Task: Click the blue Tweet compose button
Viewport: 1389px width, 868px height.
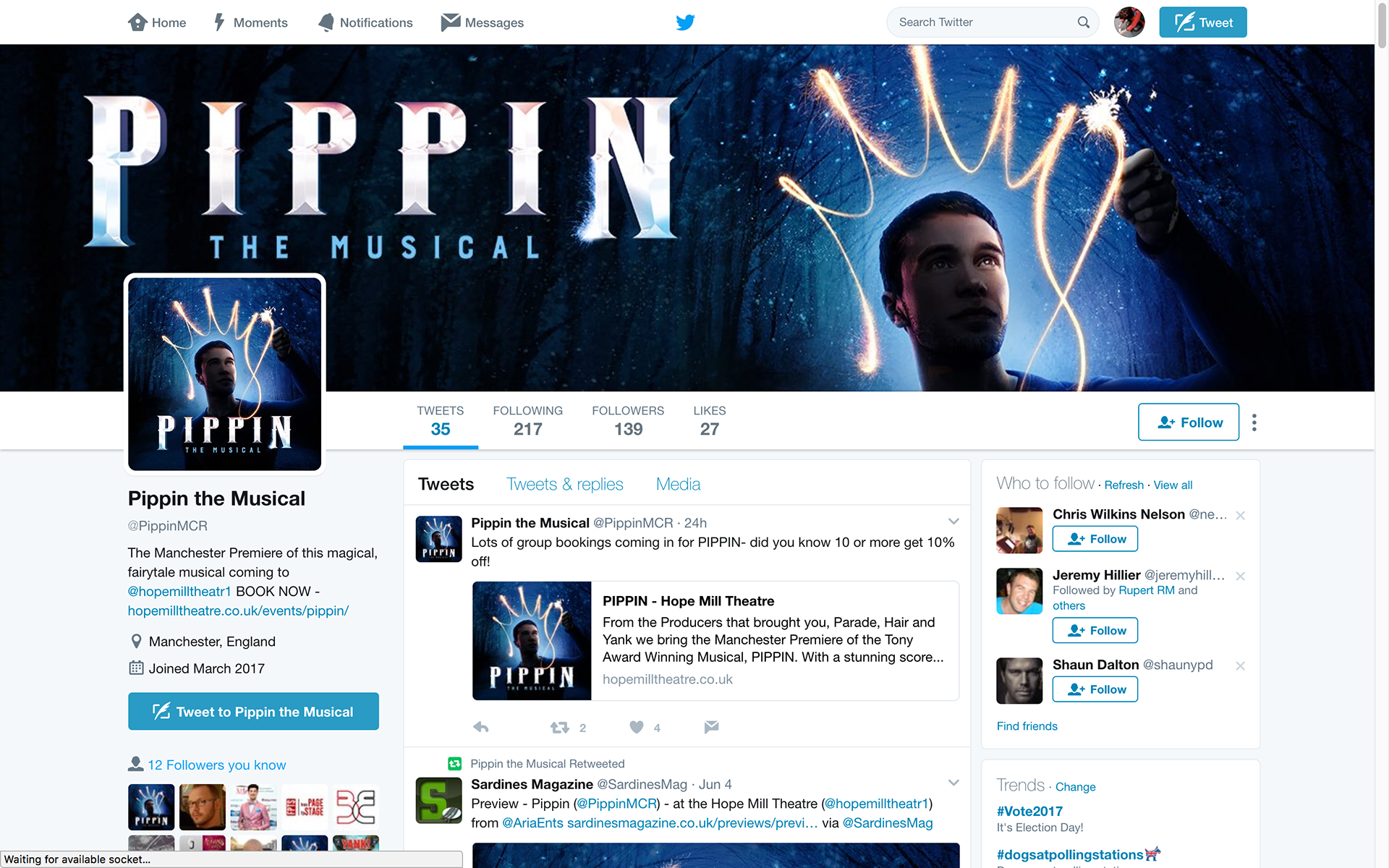Action: click(1202, 22)
